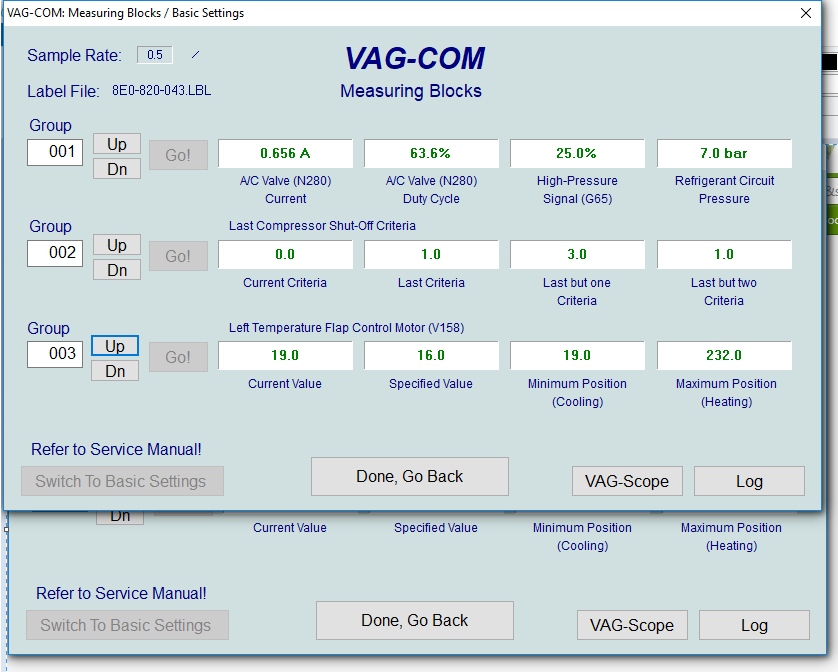
Task: Select the 16.0 Specified Value field
Action: point(431,356)
